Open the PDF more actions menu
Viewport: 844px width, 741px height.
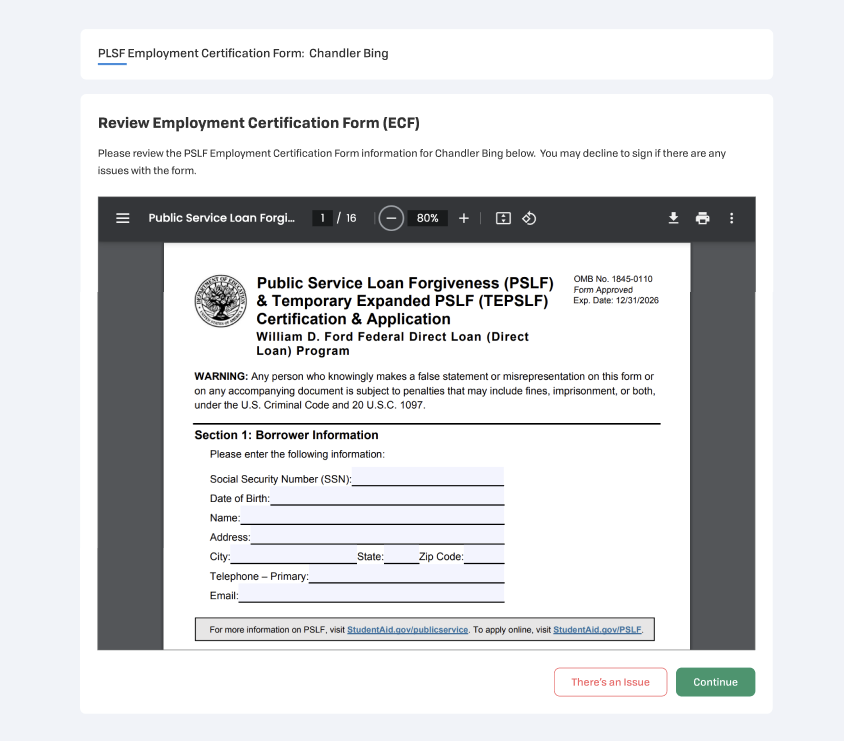[x=732, y=218]
